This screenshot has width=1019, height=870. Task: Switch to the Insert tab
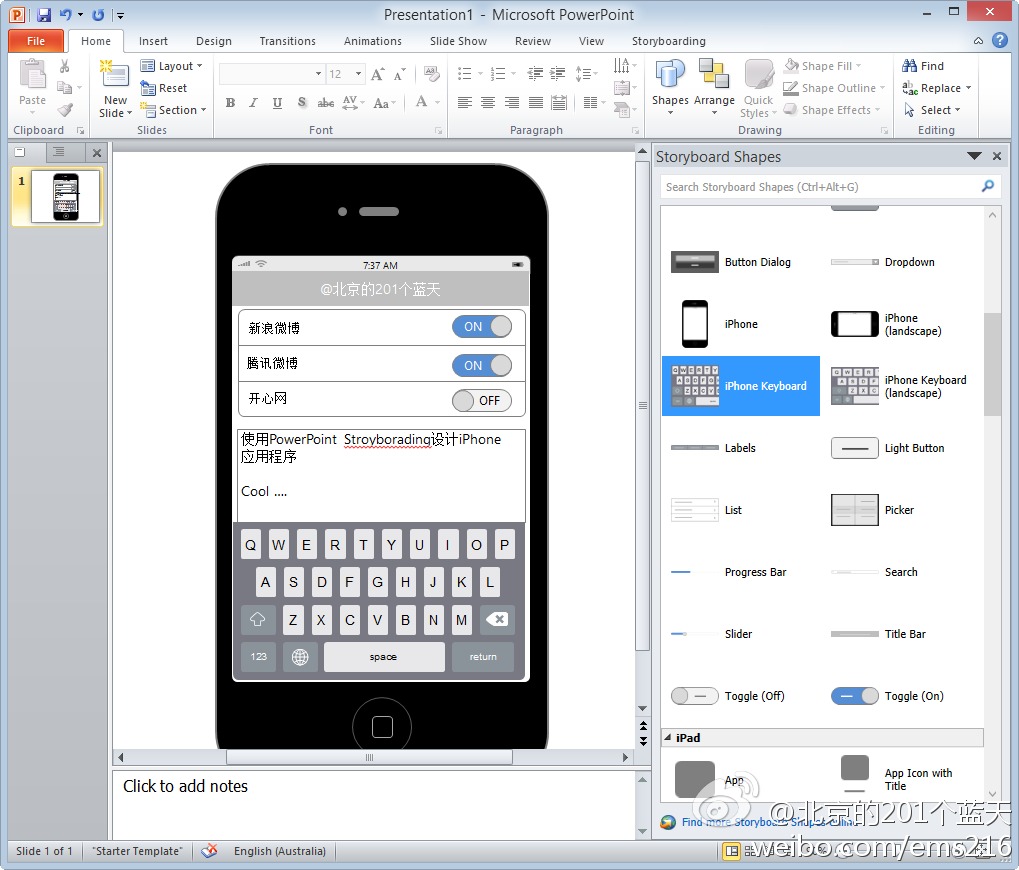pos(153,41)
